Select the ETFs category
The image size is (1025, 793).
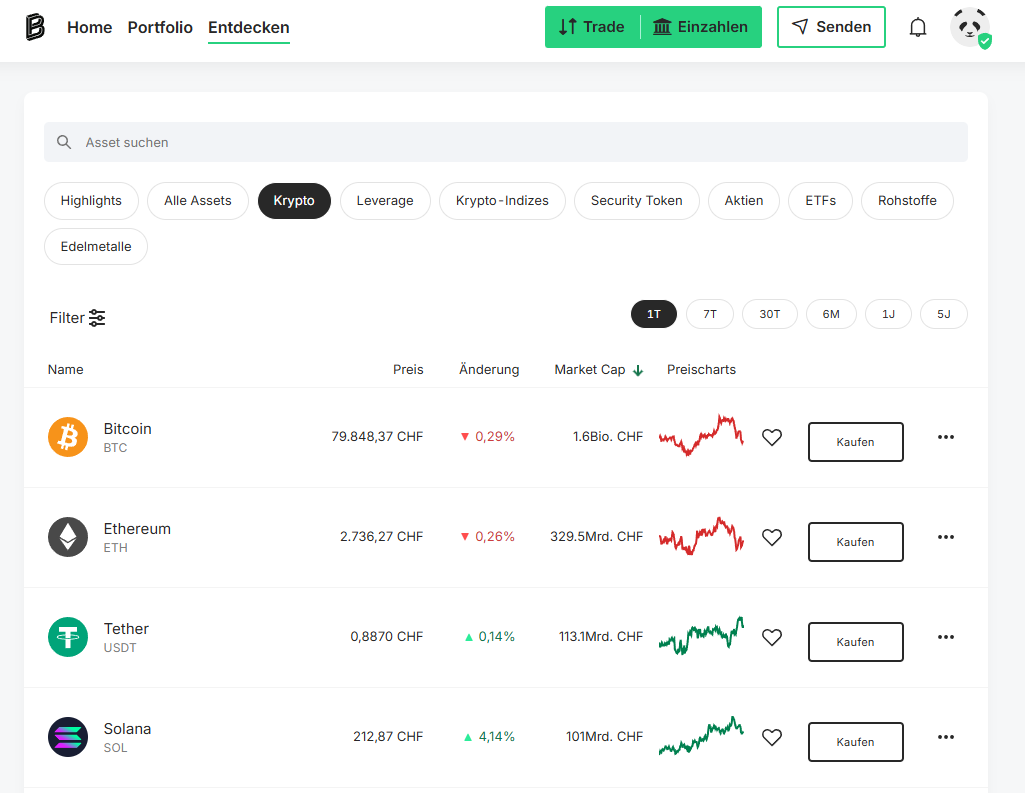820,201
